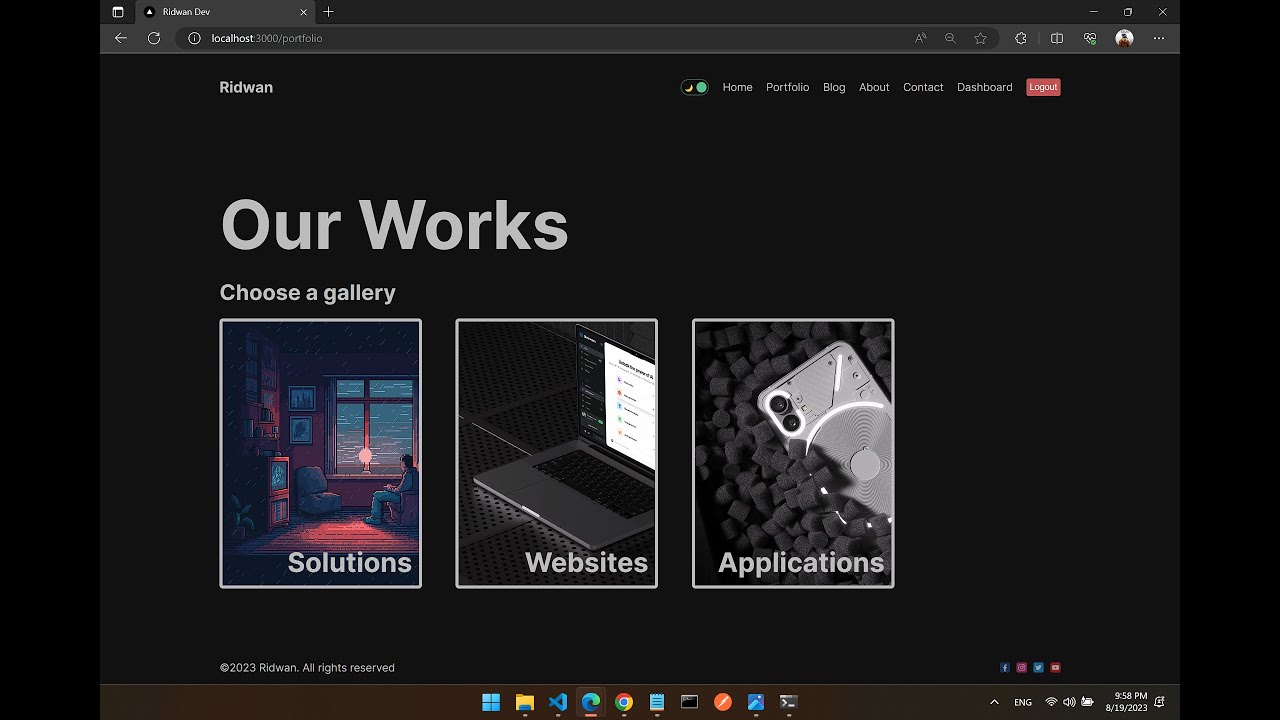Open the browser profile avatar
Image resolution: width=1280 pixels, height=720 pixels.
pyautogui.click(x=1124, y=38)
